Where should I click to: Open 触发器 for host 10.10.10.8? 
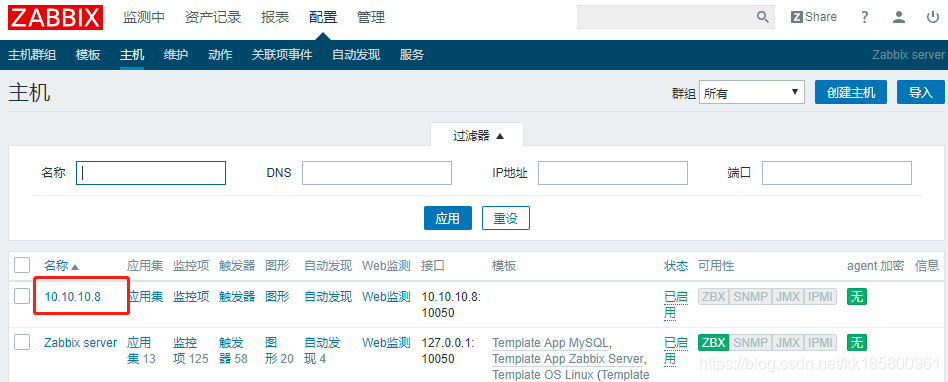[x=237, y=297]
